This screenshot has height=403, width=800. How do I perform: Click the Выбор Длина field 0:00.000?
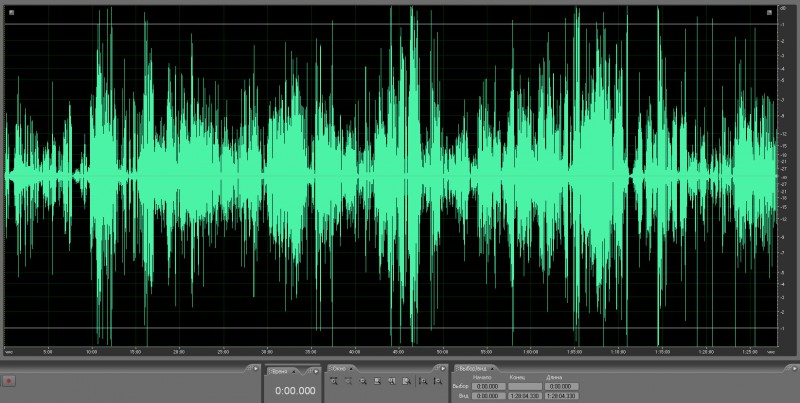pos(561,387)
